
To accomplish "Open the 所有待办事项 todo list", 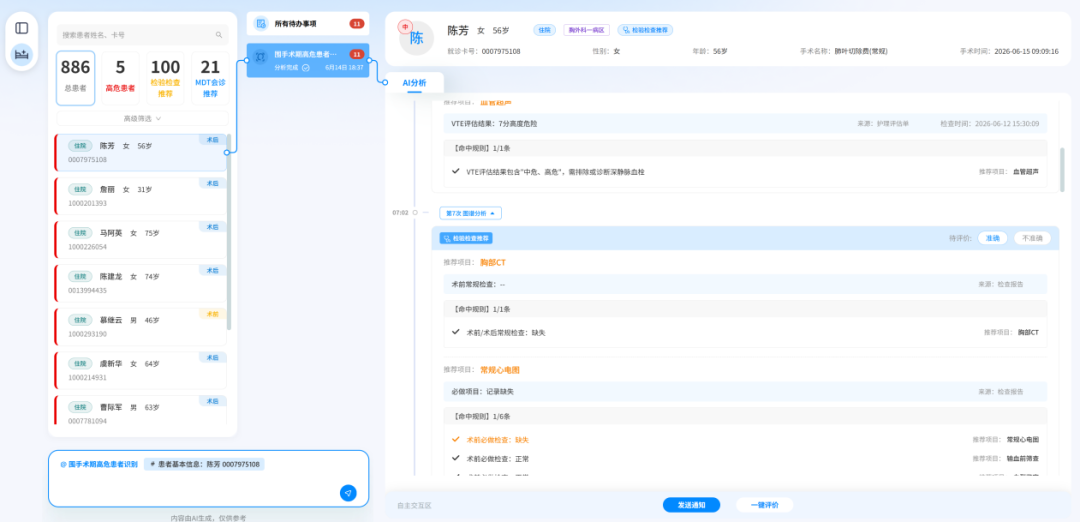I will [308, 23].
